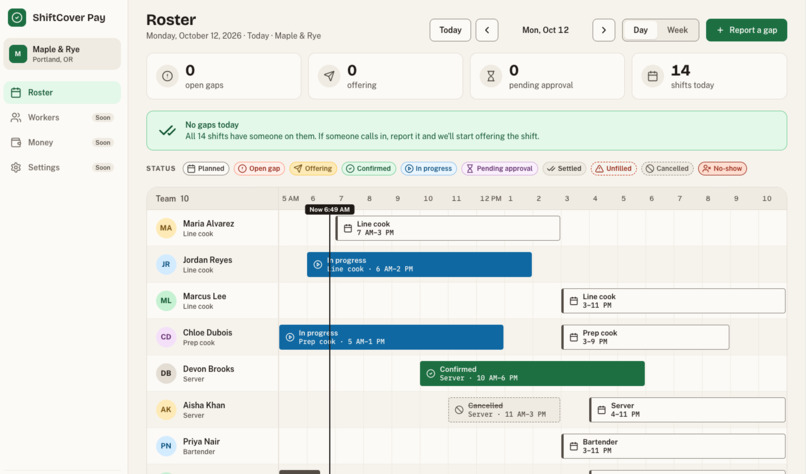Open the Maple & Rye location switcher

[x=62, y=53]
